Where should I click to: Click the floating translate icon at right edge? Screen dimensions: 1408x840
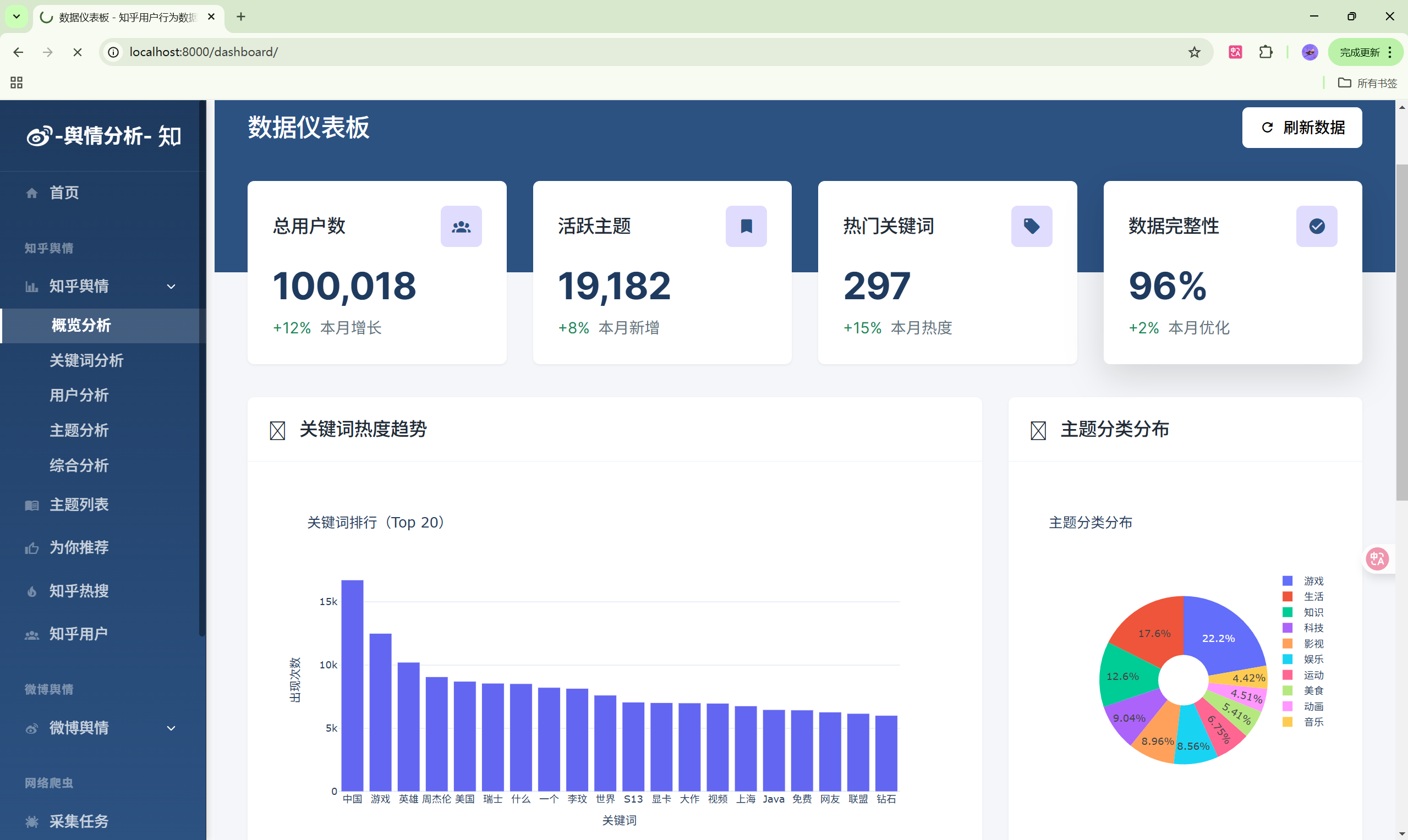tap(1377, 559)
